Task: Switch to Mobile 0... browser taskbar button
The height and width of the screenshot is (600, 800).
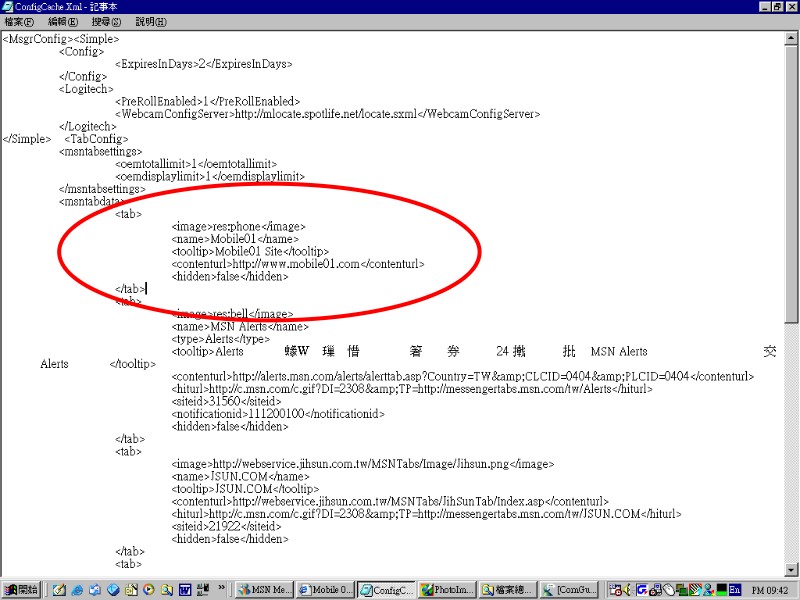Action: point(326,590)
